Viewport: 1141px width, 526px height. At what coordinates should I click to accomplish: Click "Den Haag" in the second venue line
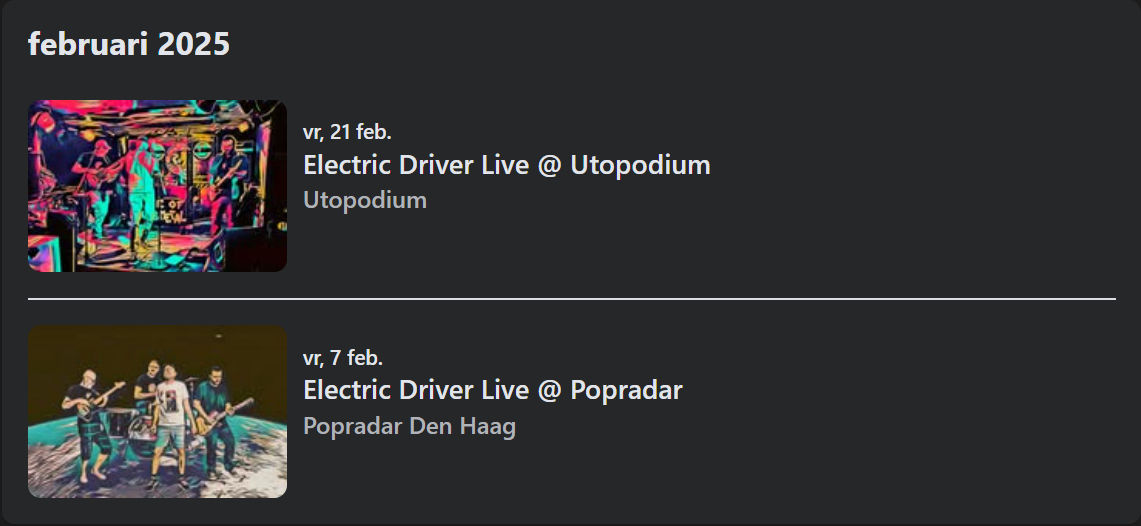pyautogui.click(x=464, y=426)
